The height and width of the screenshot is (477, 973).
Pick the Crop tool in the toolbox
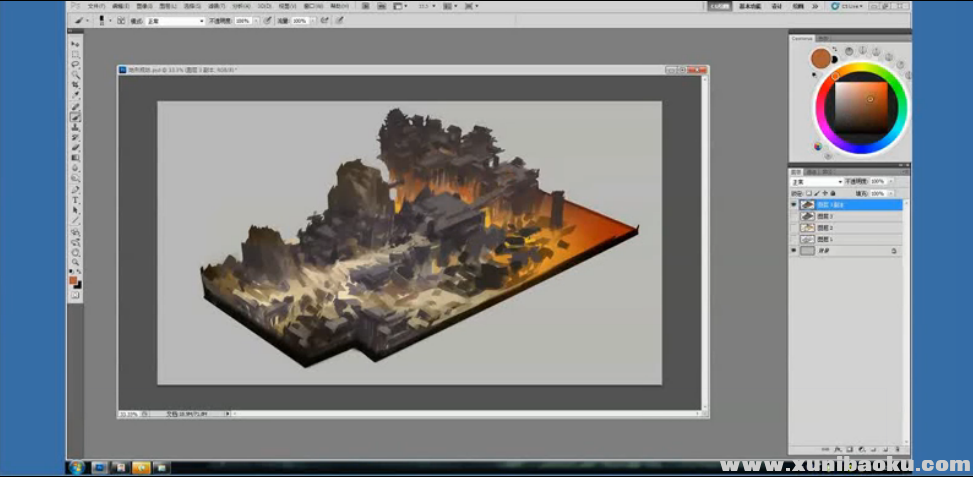[x=75, y=85]
